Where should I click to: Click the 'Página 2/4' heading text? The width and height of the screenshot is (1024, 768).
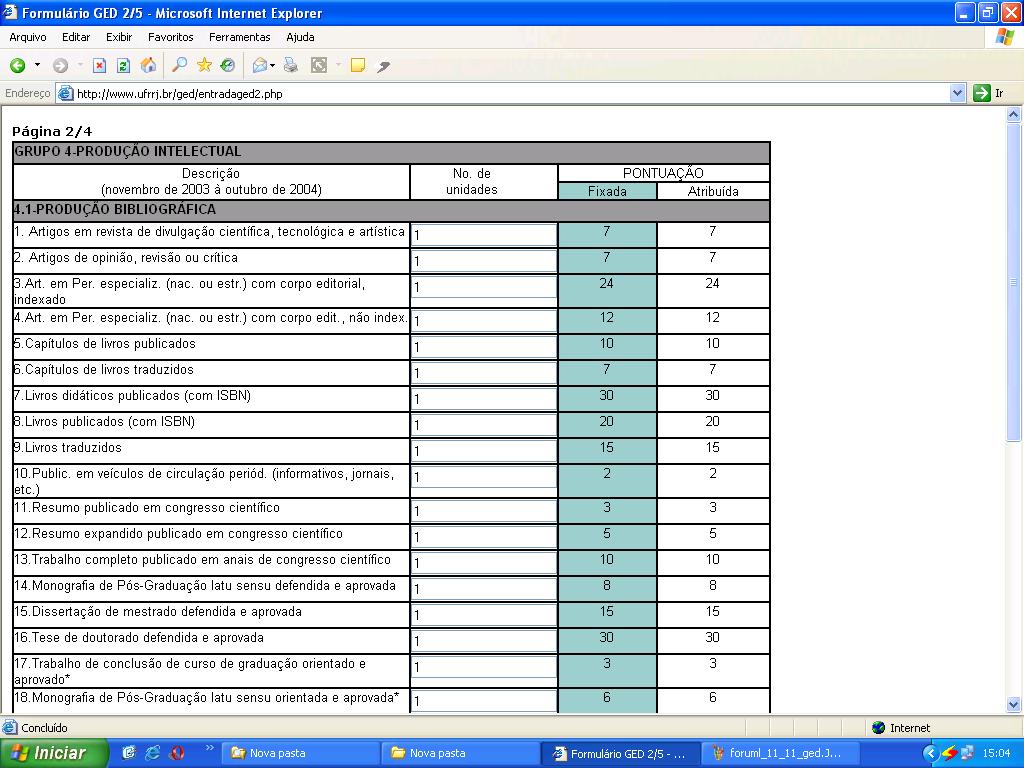[x=52, y=131]
